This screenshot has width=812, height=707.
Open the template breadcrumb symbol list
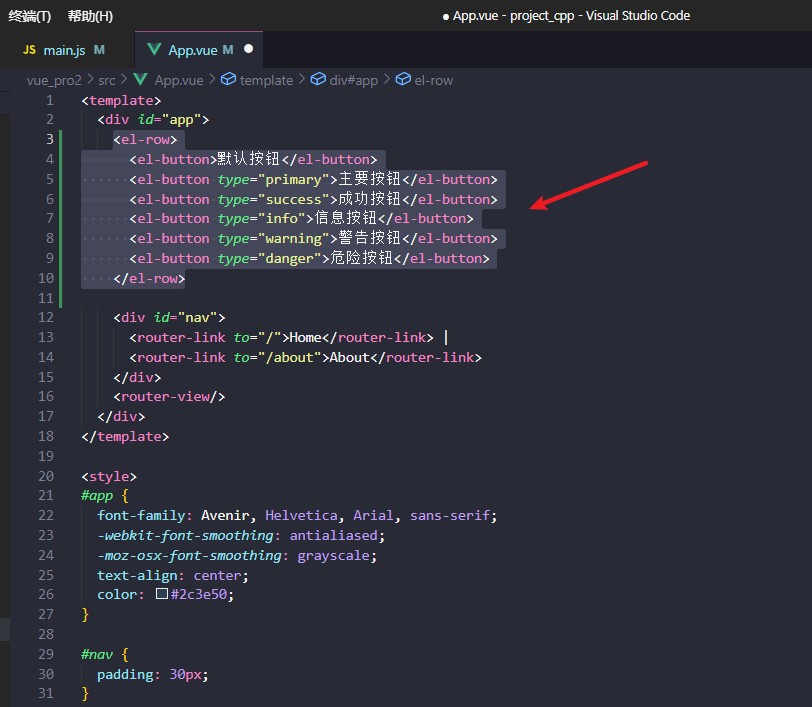266,80
